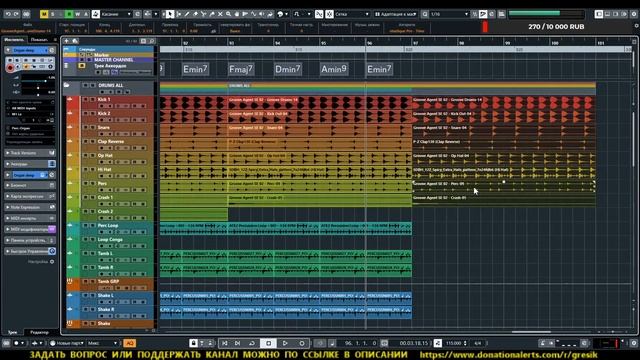Select the Dmin7 chord event

[x=287, y=69]
